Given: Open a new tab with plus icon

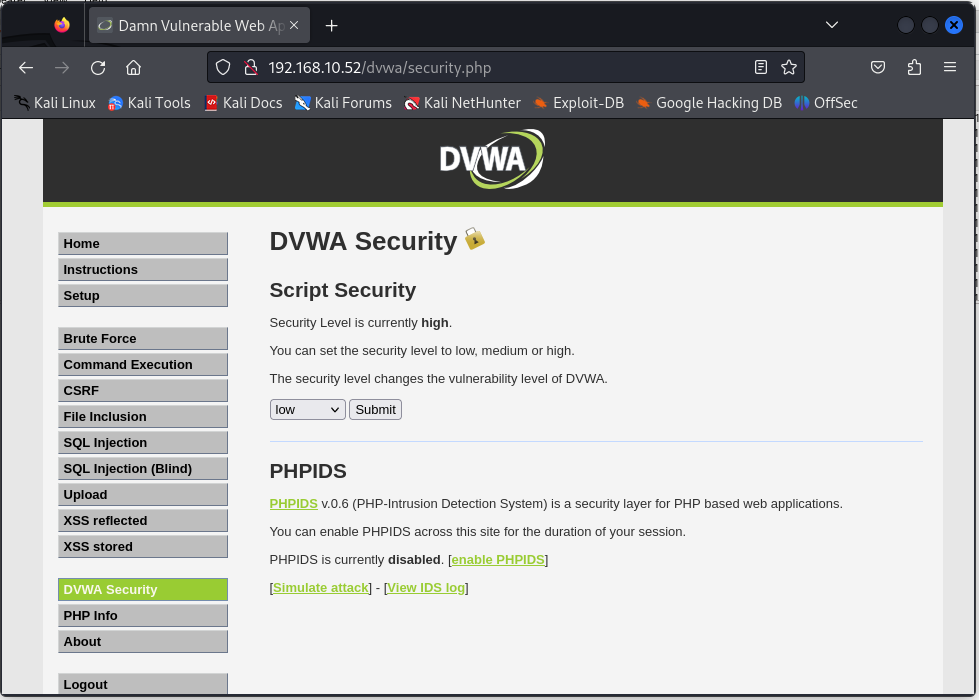Looking at the screenshot, I should [332, 26].
